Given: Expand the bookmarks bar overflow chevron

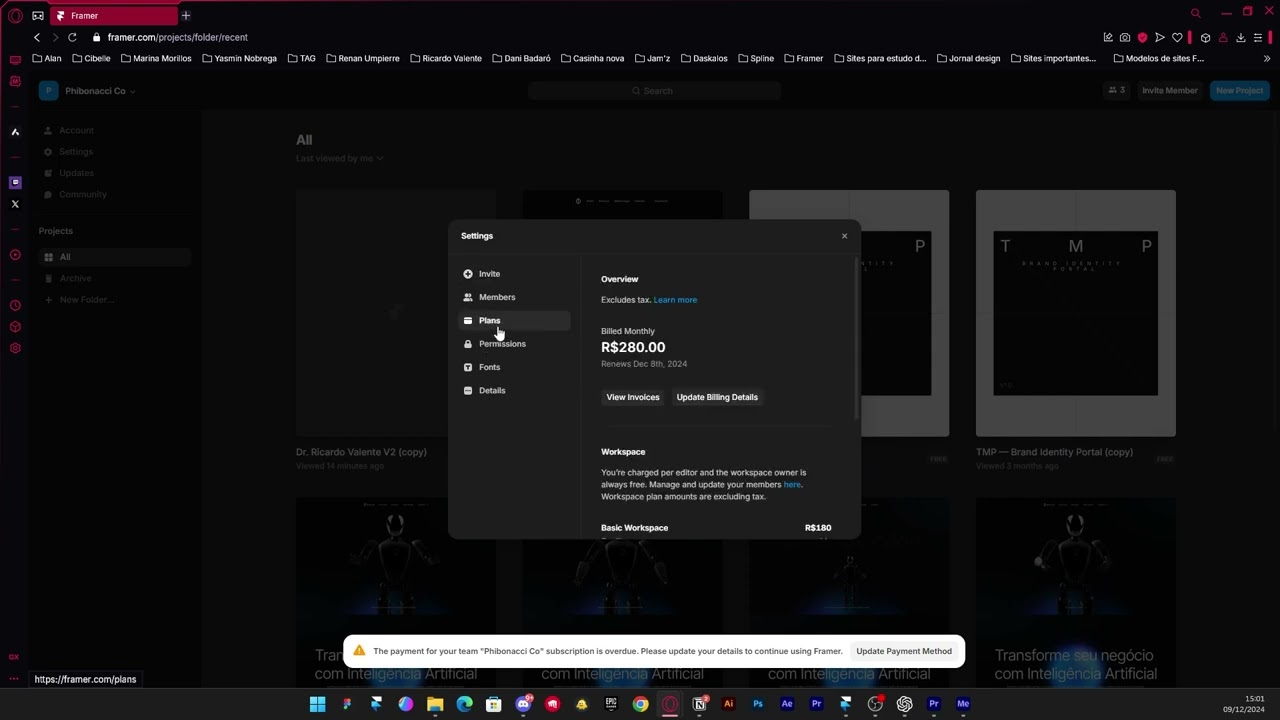Looking at the screenshot, I should pyautogui.click(x=1267, y=59).
